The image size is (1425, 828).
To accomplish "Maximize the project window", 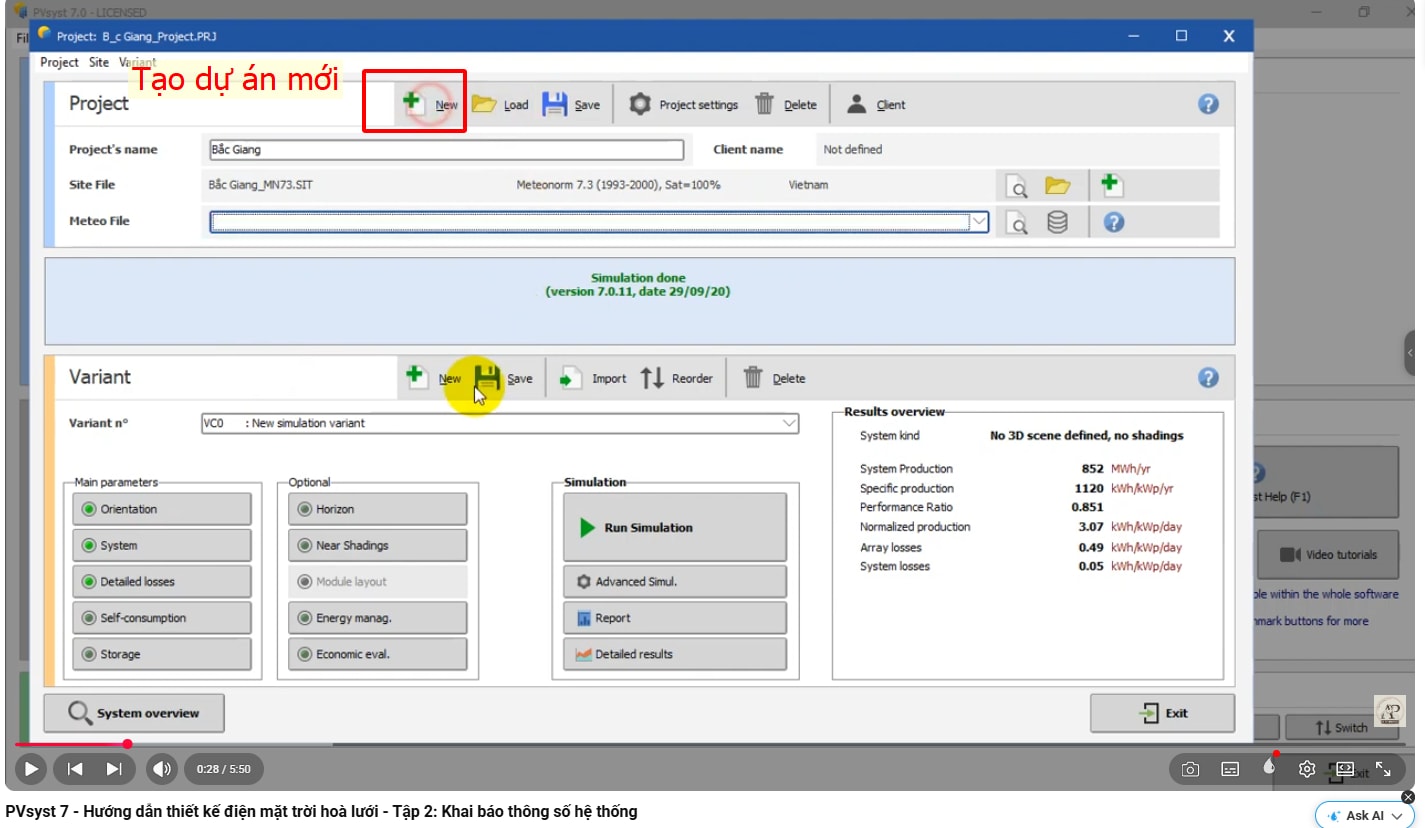I will click(x=1181, y=36).
